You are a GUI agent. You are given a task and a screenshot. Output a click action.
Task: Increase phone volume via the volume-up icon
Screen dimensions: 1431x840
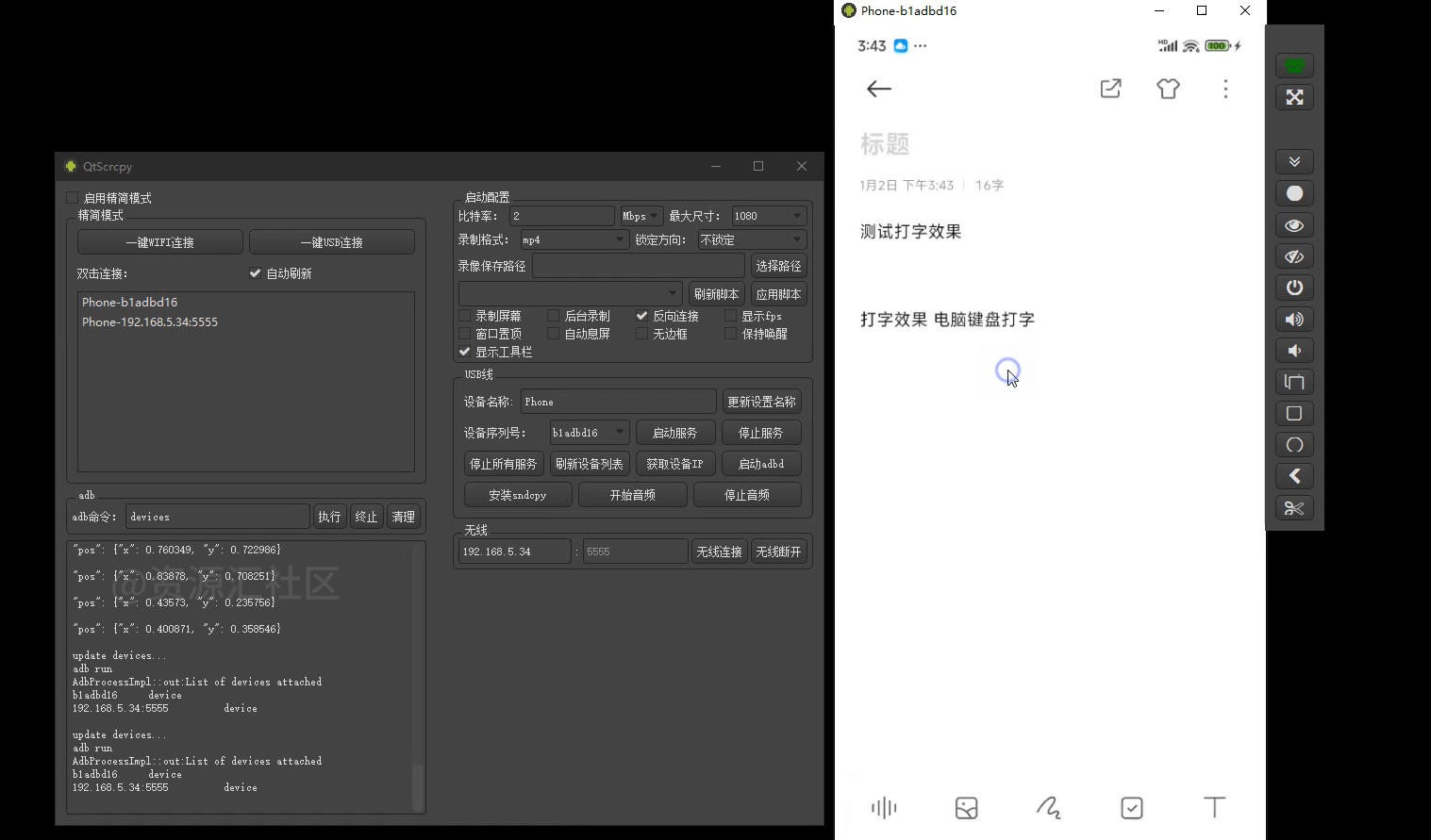(1293, 319)
